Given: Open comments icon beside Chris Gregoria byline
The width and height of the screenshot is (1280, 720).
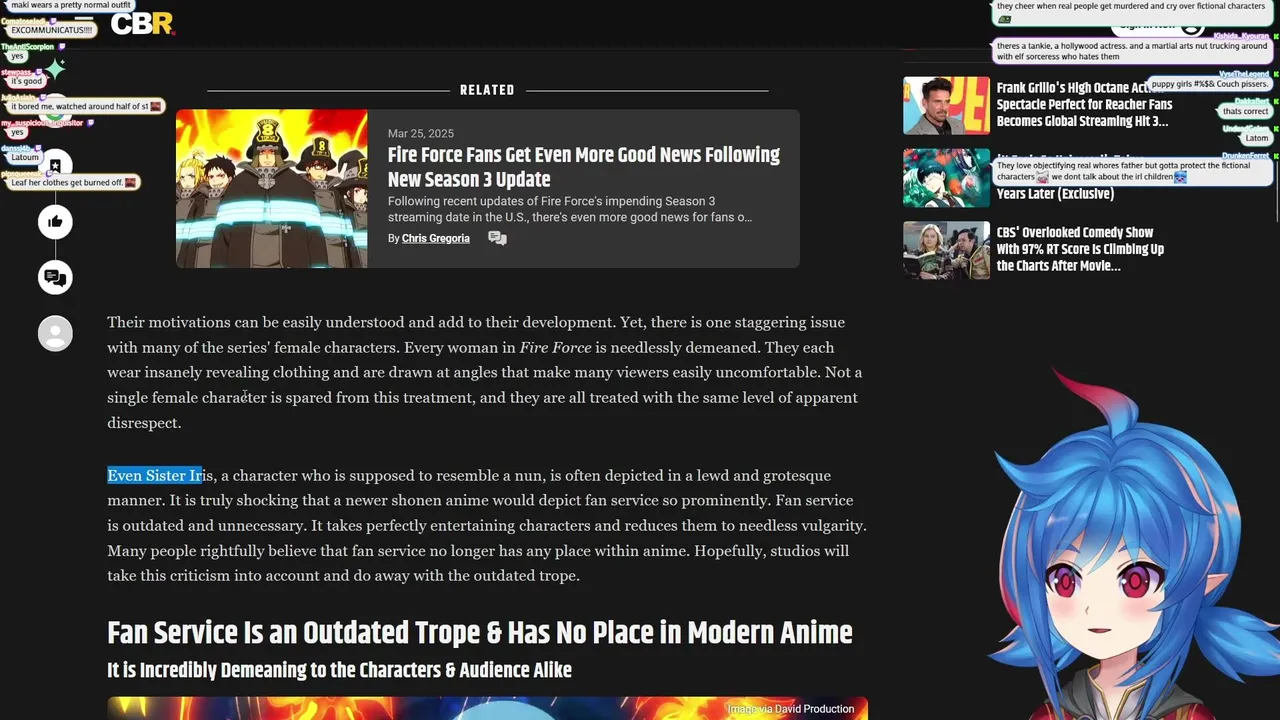Looking at the screenshot, I should coord(497,238).
